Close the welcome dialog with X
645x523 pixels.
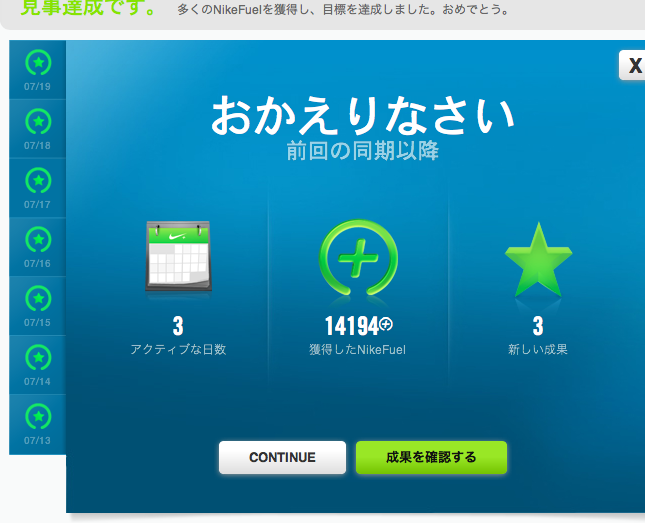coord(634,66)
